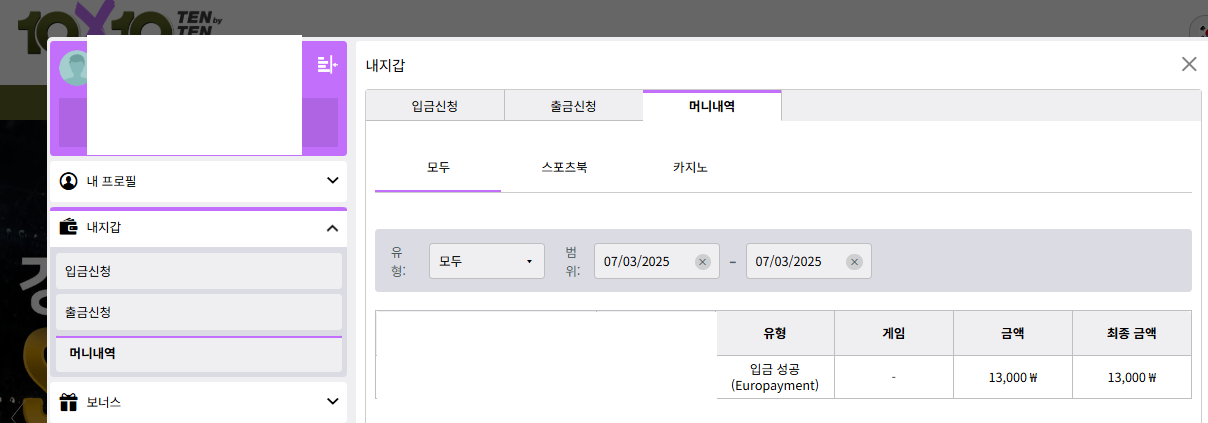Click the profile person icon
The width and height of the screenshot is (1208, 423).
(69, 181)
